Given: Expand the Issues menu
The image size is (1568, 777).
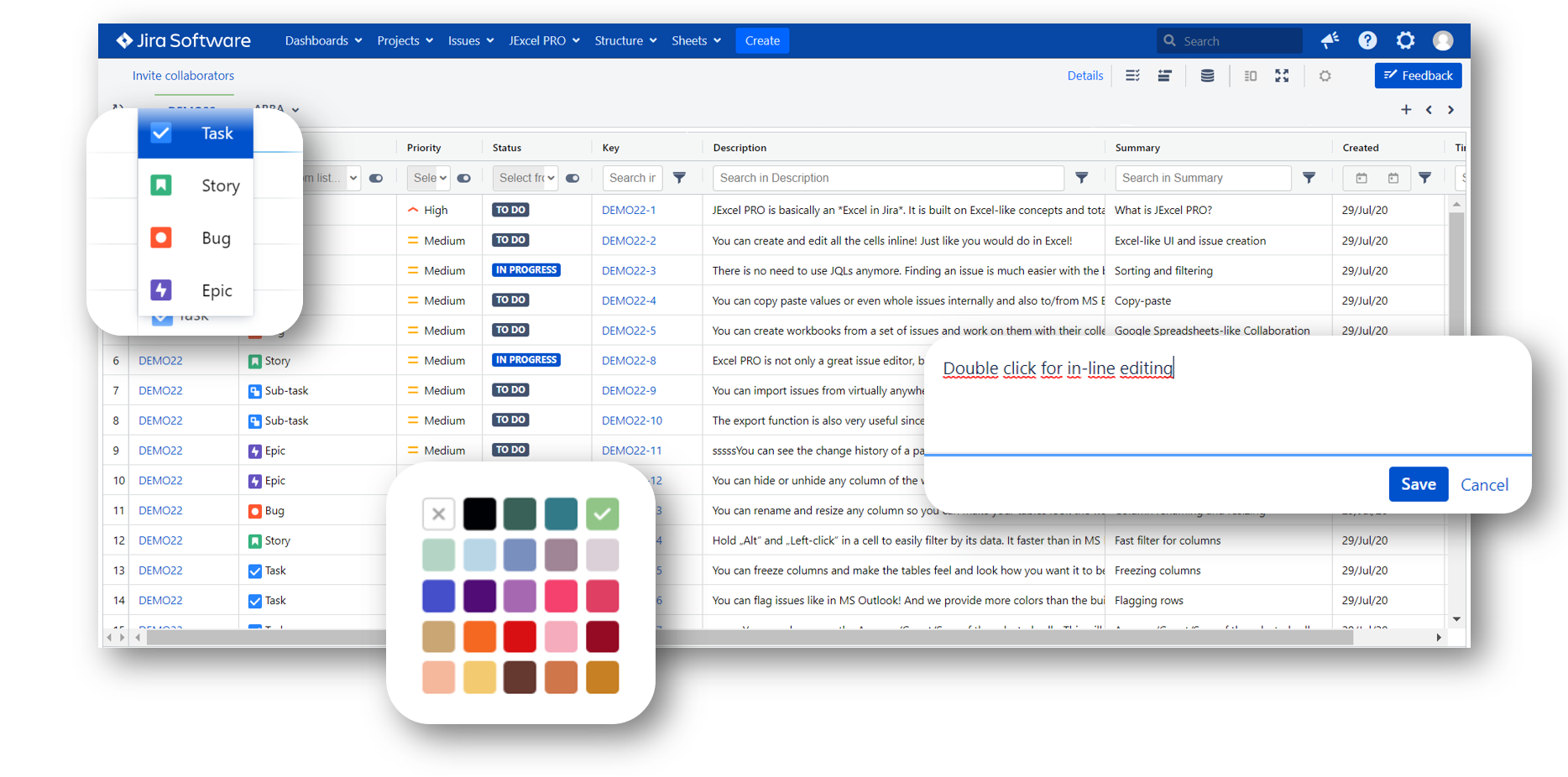Looking at the screenshot, I should coord(471,40).
